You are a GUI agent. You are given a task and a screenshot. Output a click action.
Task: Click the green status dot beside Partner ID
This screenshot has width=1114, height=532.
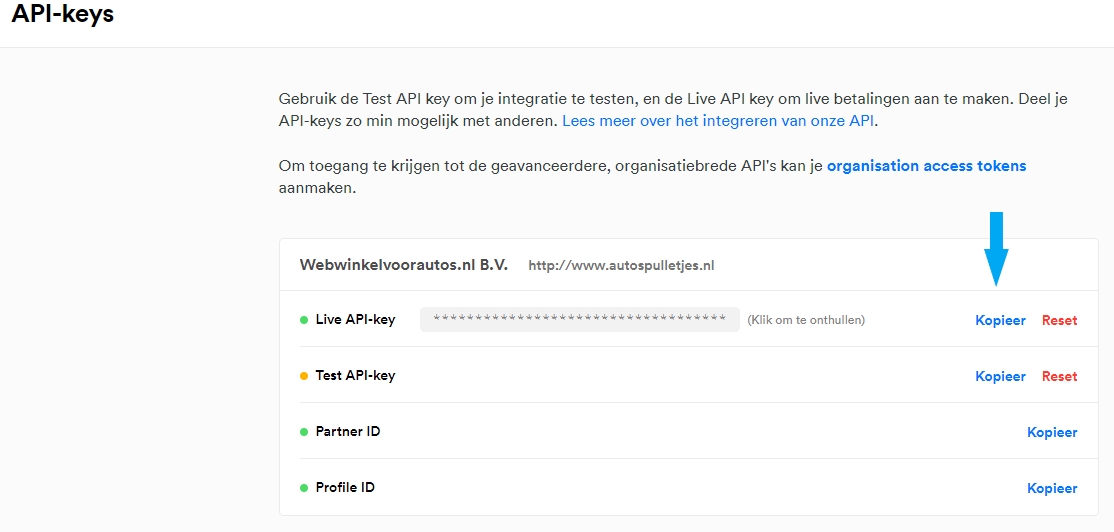(304, 432)
